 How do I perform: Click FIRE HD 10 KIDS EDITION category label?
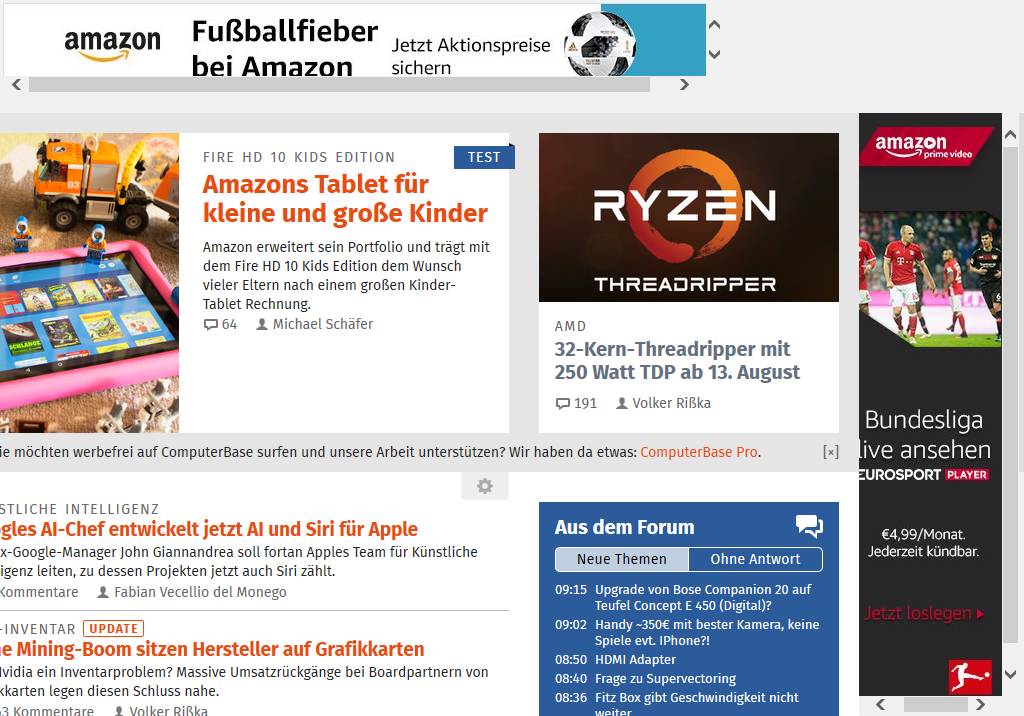pos(299,157)
